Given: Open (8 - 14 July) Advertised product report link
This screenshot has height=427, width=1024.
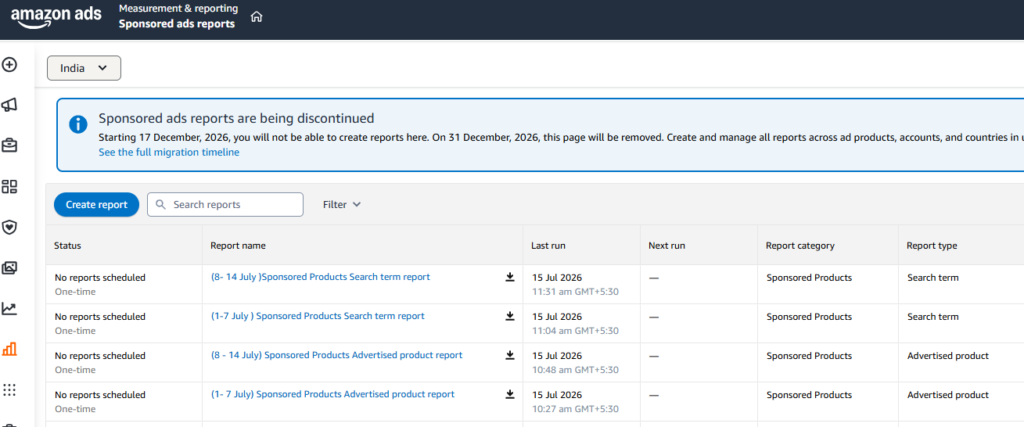Looking at the screenshot, I should [x=336, y=355].
